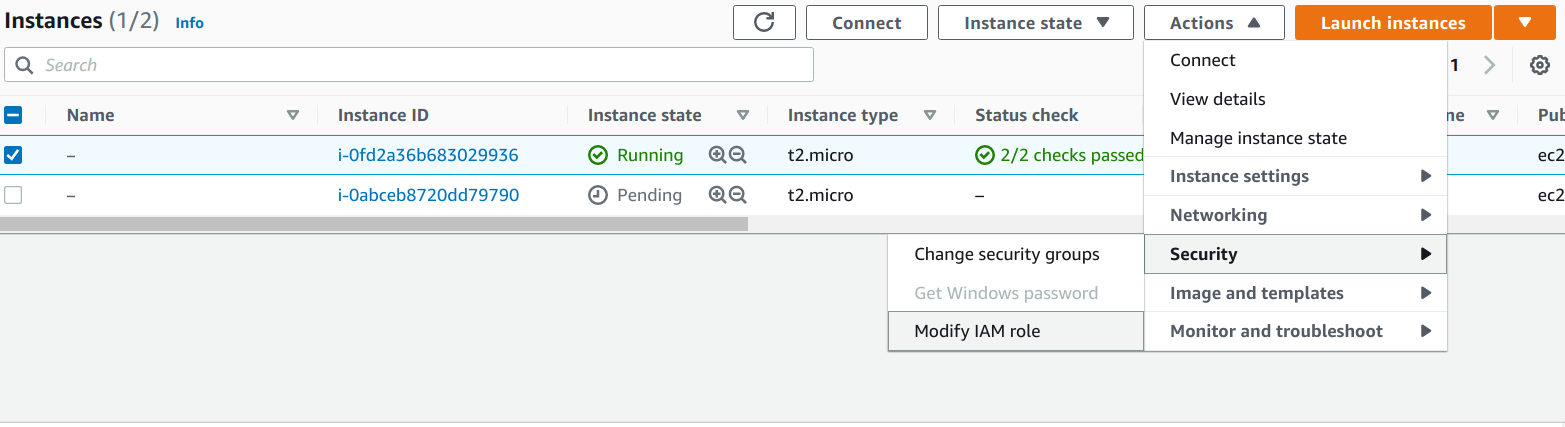This screenshot has height=427, width=1565.
Task: Click the Pending state text
Action: point(649,195)
